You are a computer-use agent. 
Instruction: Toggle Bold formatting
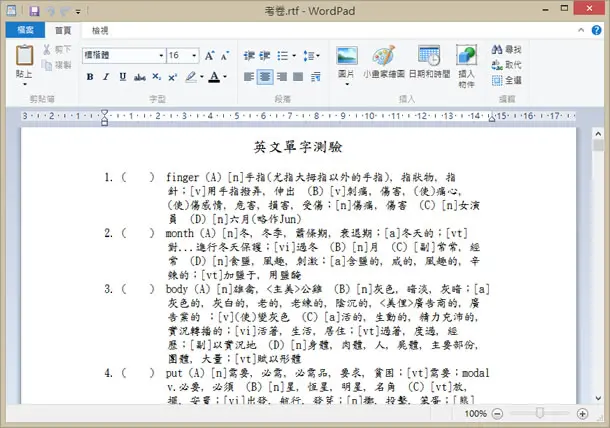[x=90, y=77]
